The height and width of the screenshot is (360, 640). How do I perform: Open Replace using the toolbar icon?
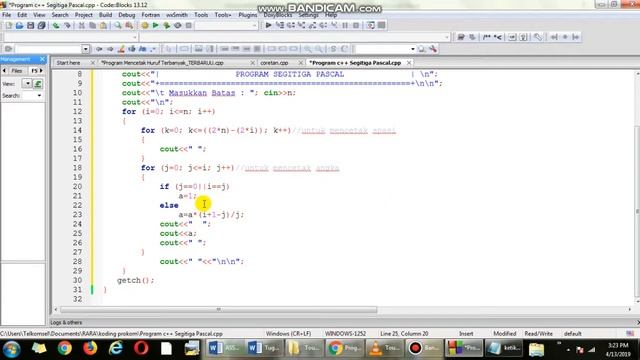129,25
